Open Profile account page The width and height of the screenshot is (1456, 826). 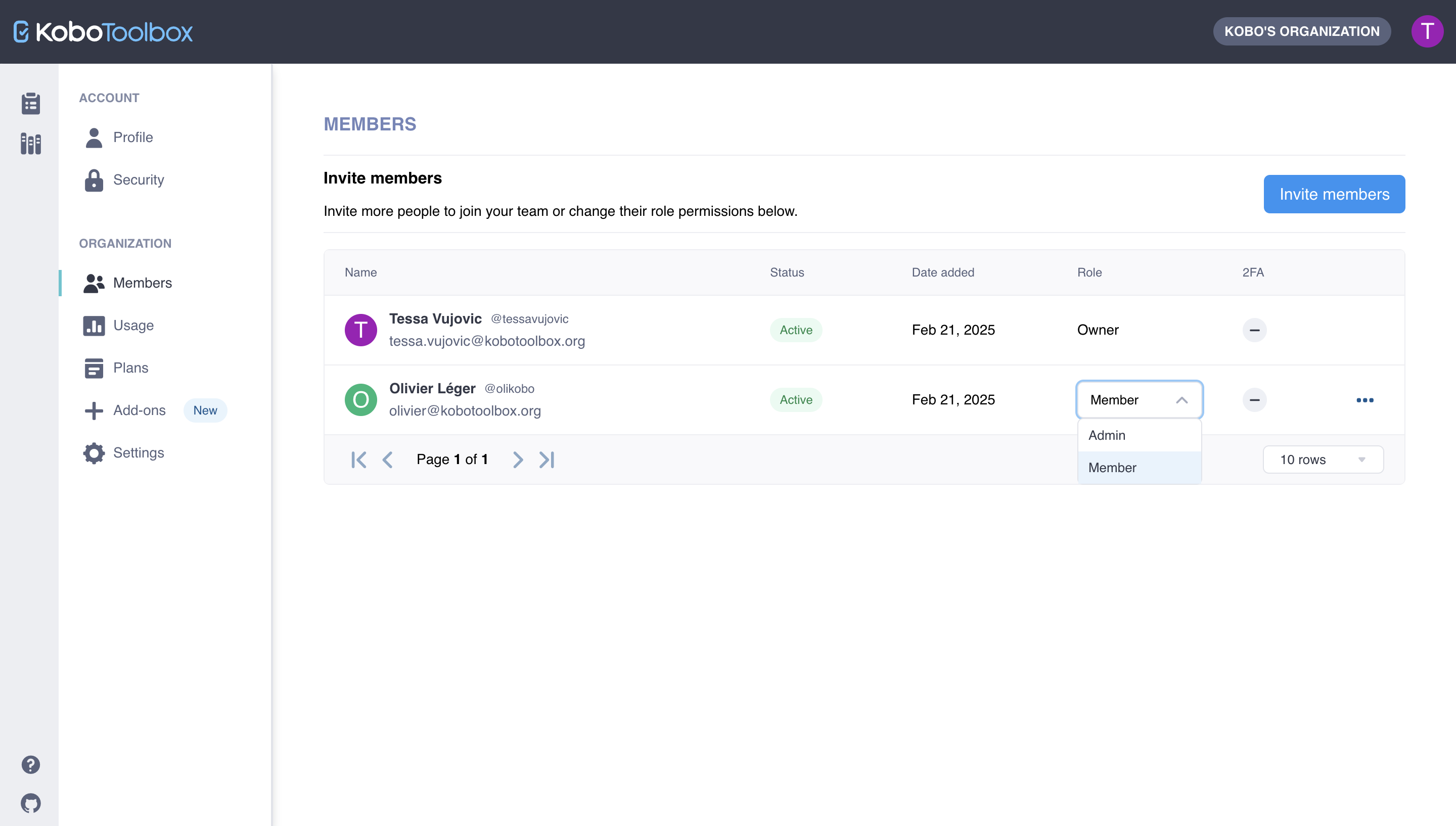click(133, 137)
